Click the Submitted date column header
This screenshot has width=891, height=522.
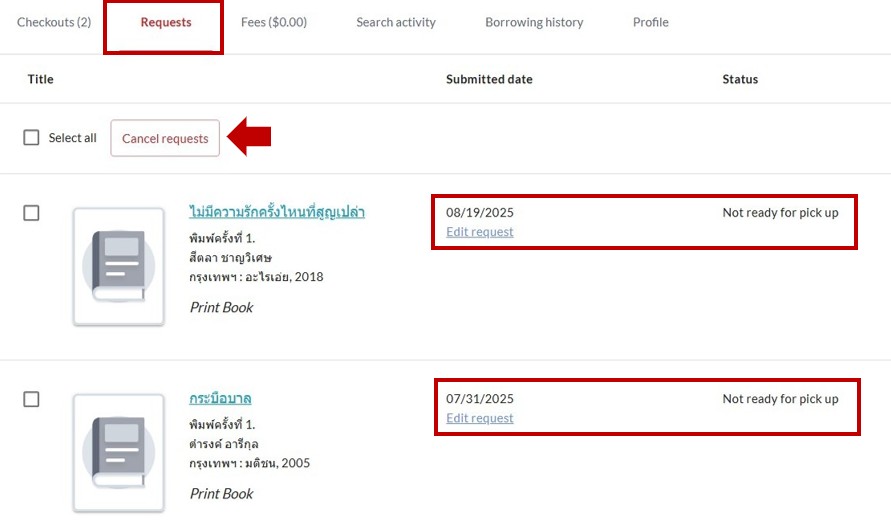pyautogui.click(x=489, y=79)
